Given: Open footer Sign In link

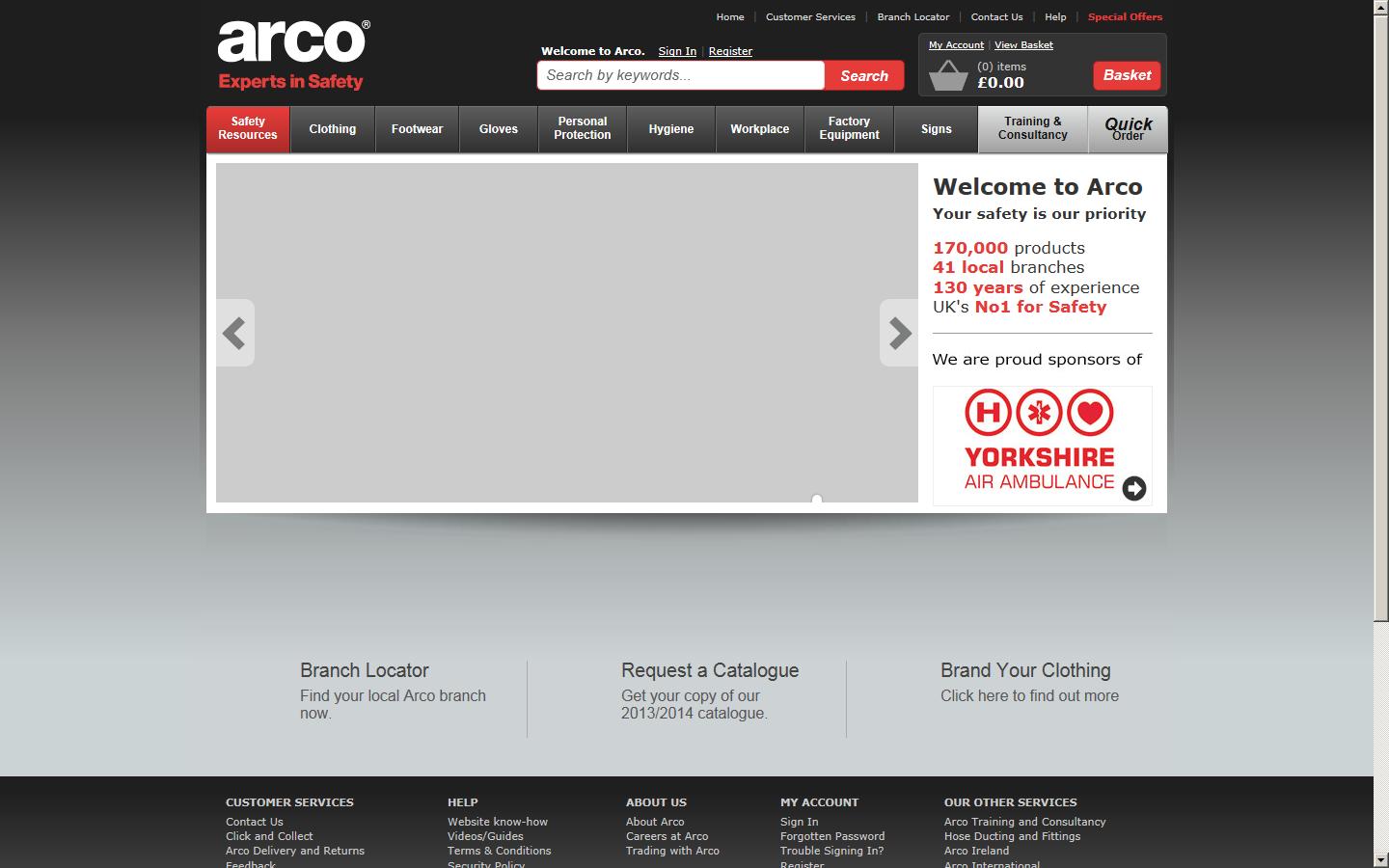Looking at the screenshot, I should click(799, 822).
